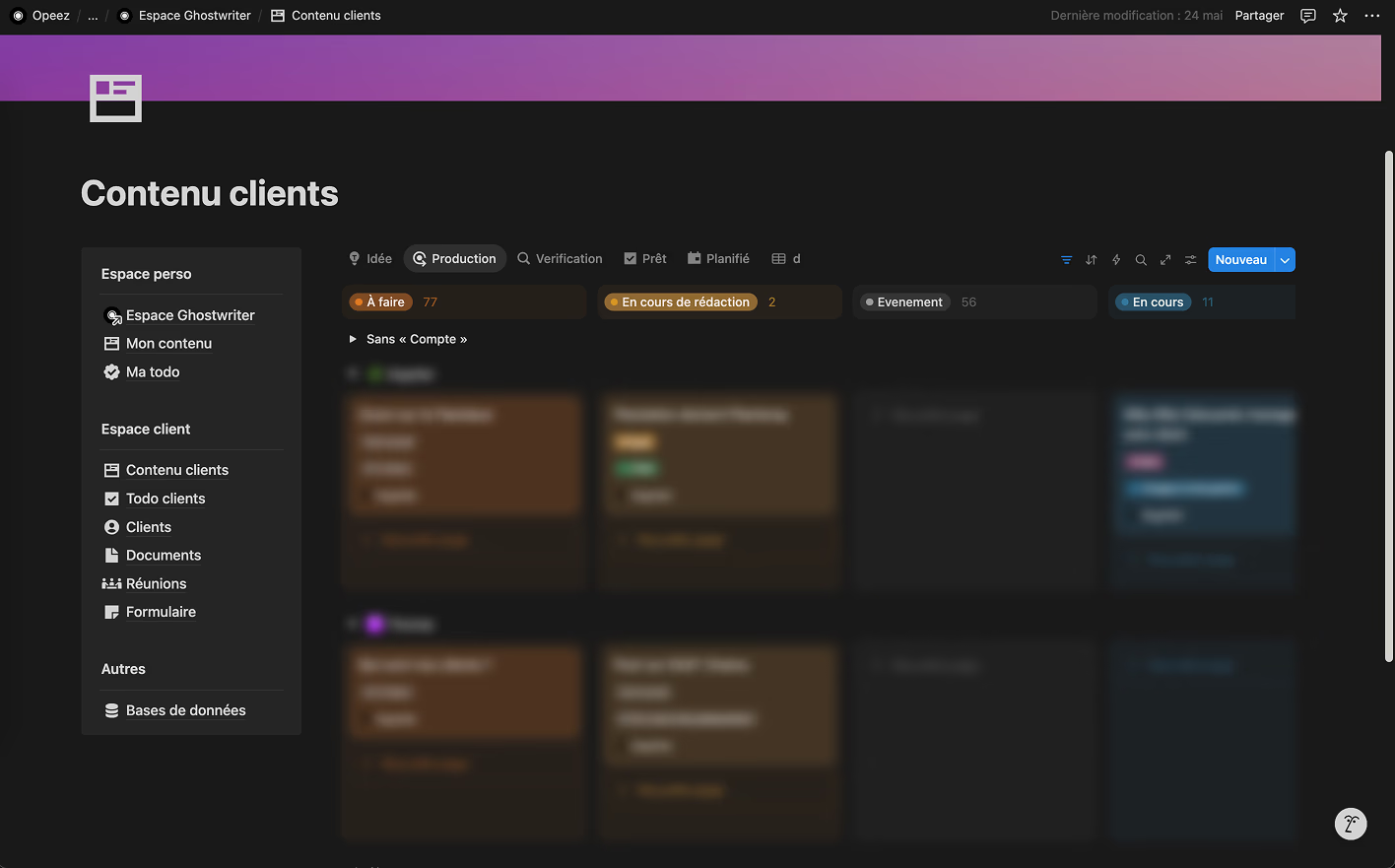Image resolution: width=1395 pixels, height=868 pixels.
Task: Click the page vertical scrollbar
Action: (x=1388, y=406)
